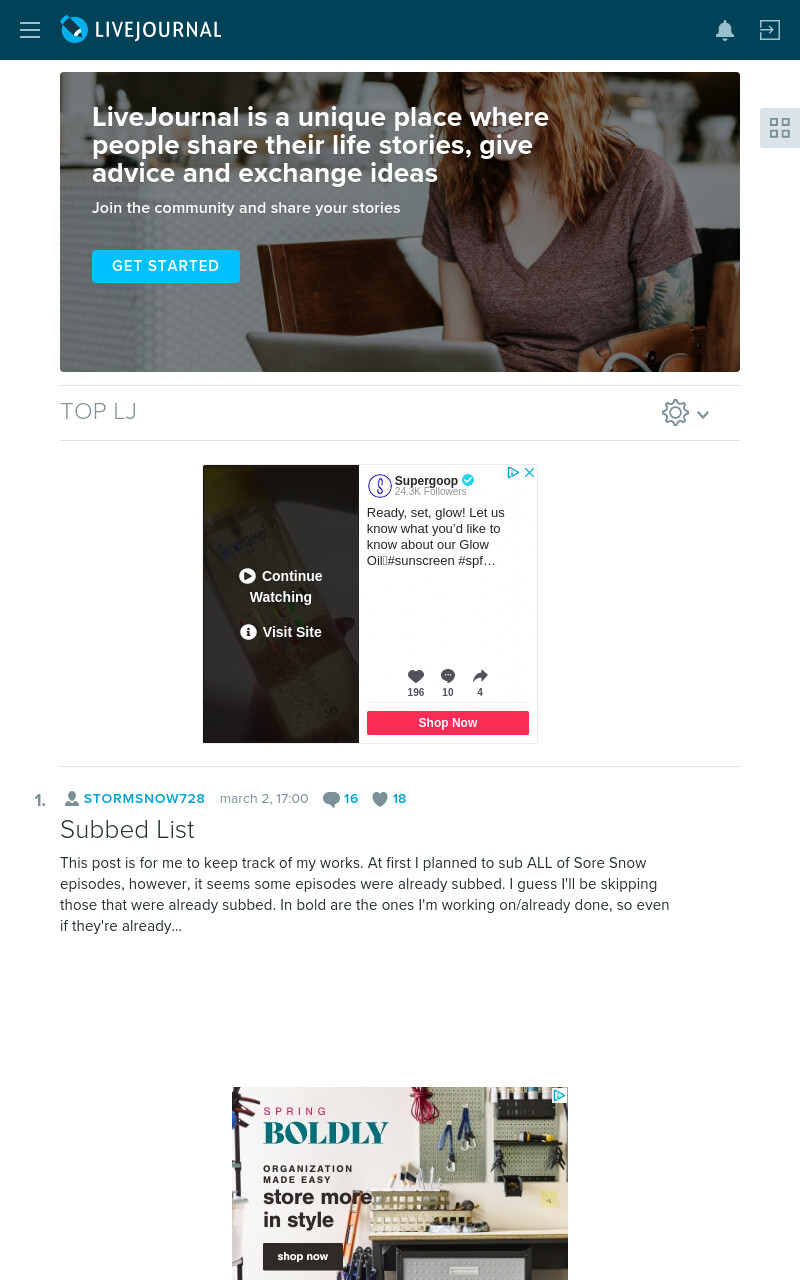
Task: Click the AdChoices icon on Supergoop ad
Action: click(x=513, y=473)
